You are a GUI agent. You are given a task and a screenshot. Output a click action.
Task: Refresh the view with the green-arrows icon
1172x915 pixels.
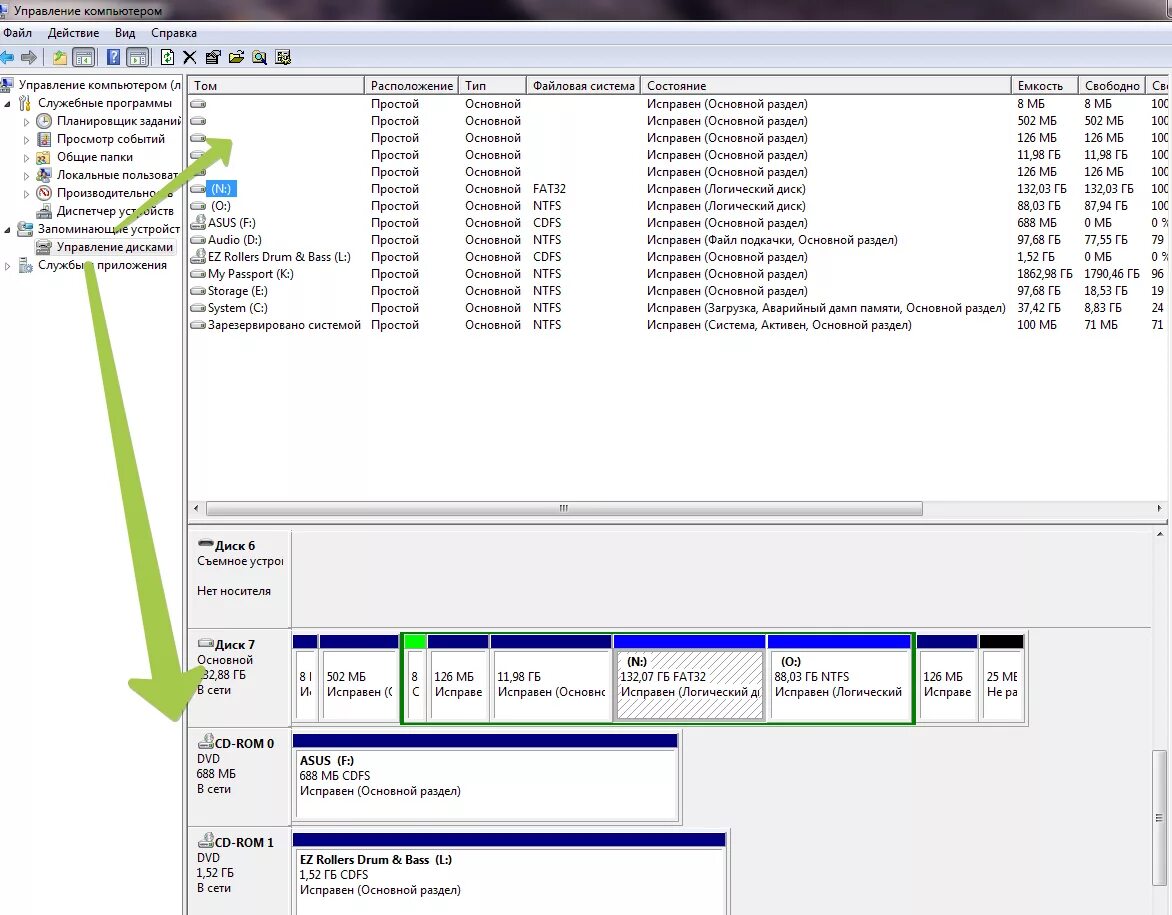tap(167, 57)
